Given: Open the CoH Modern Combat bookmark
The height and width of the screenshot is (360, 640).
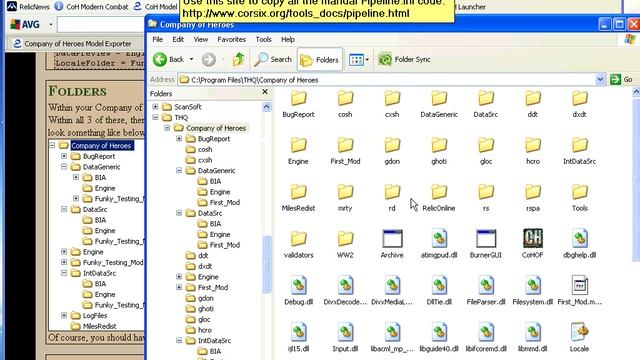Looking at the screenshot, I should tap(91, 7).
